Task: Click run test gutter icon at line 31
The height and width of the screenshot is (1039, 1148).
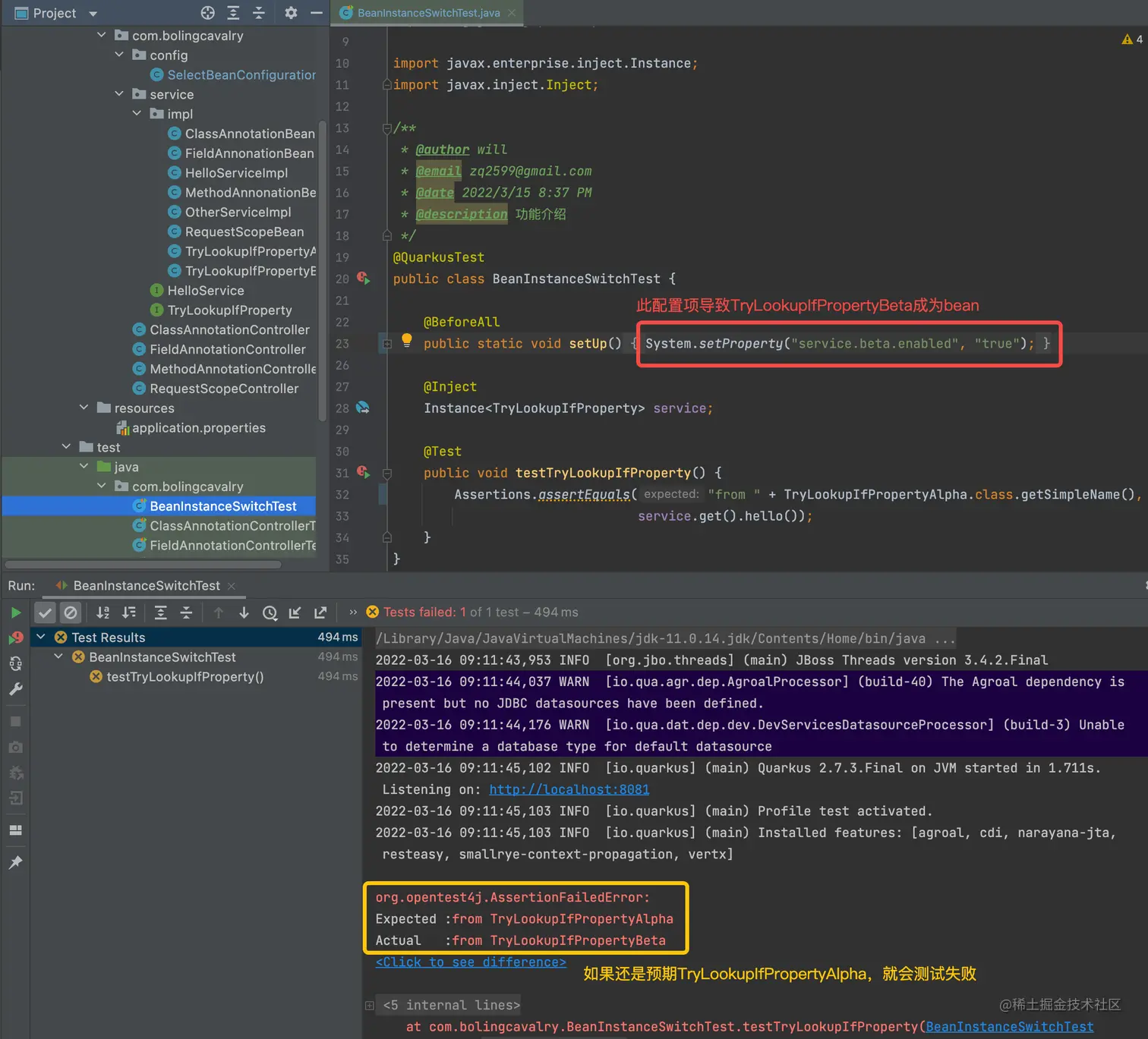Action: pos(364,473)
